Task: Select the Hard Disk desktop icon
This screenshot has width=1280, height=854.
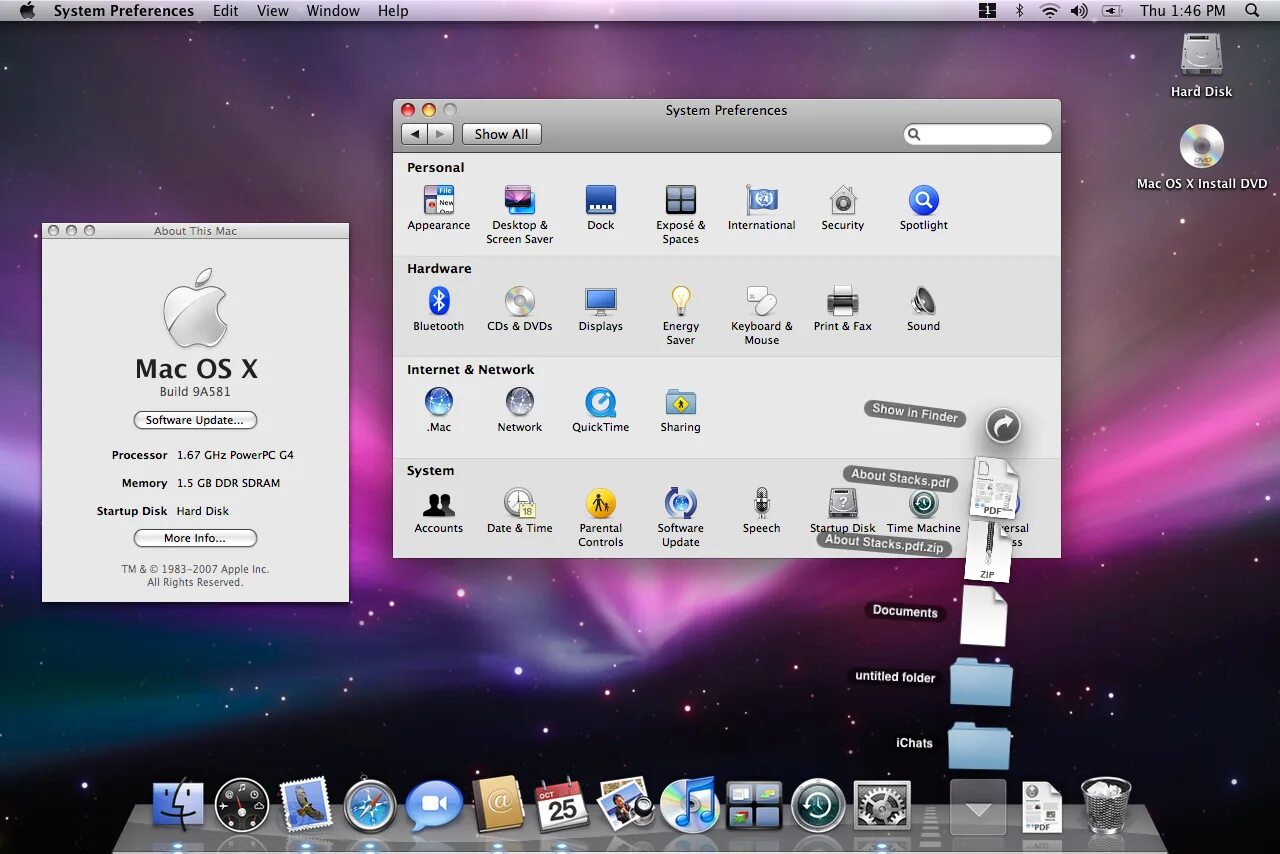Action: 1201,65
